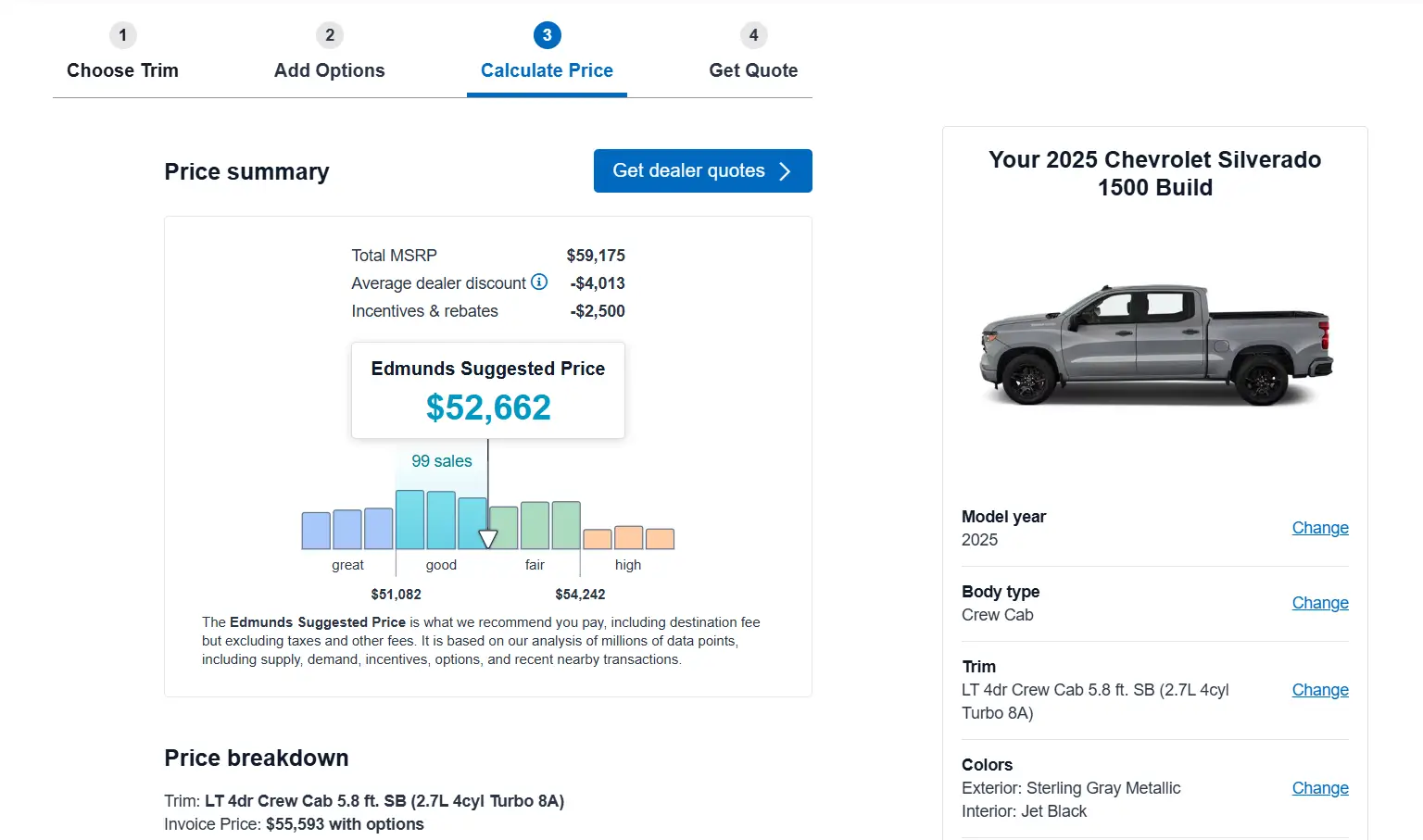Click the step 1 circle icon
Screen dimensions: 1423x840
tap(122, 35)
